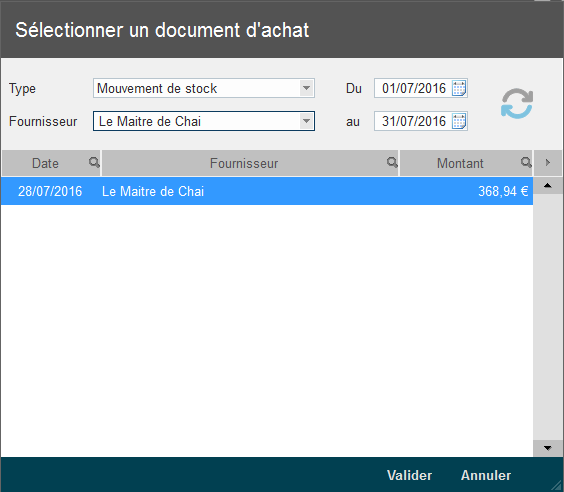Open the calendar picker for Du date
This screenshot has height=492, width=564.
click(x=459, y=88)
